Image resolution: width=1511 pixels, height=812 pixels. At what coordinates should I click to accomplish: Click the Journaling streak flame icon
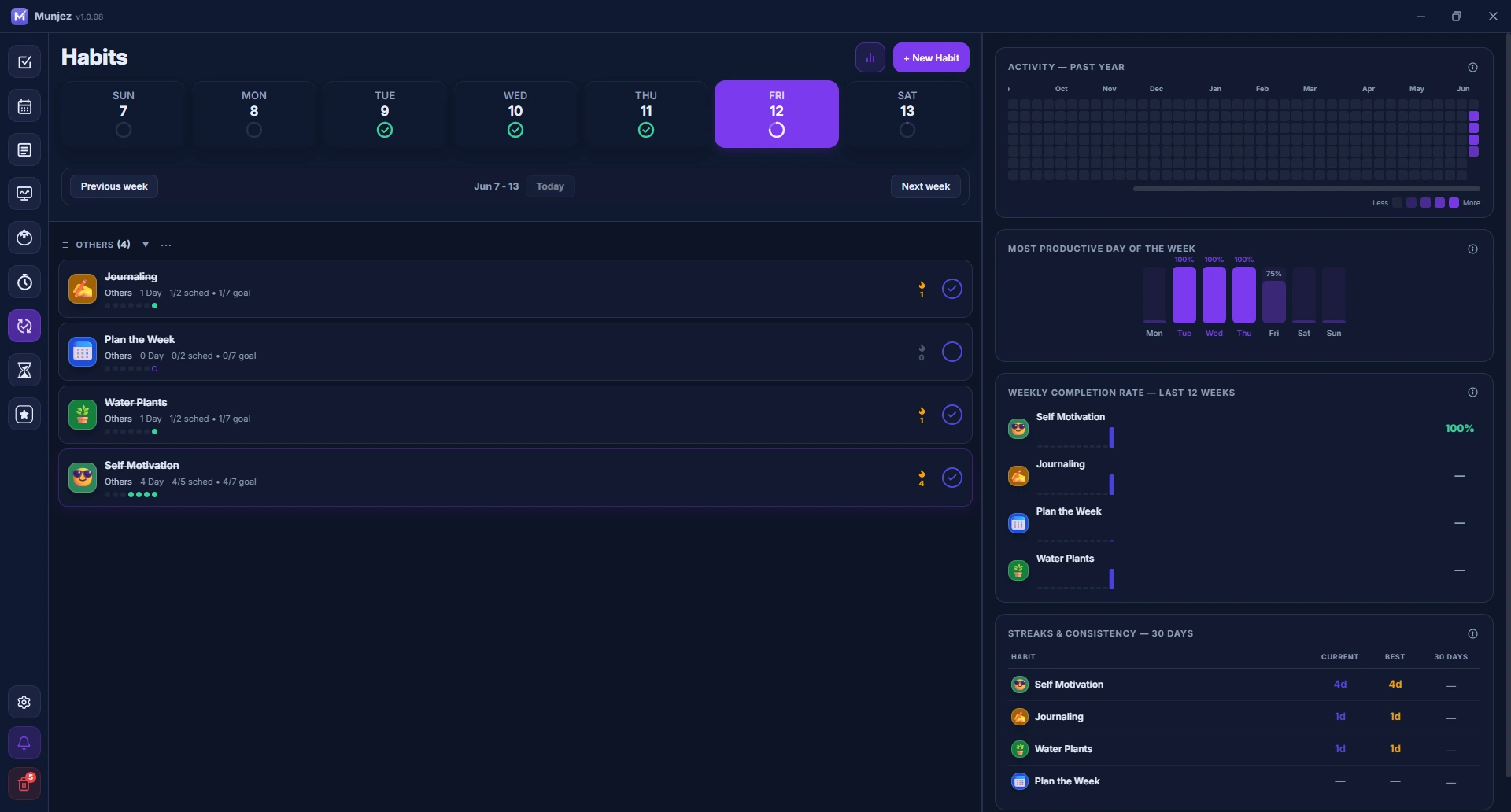tap(922, 286)
